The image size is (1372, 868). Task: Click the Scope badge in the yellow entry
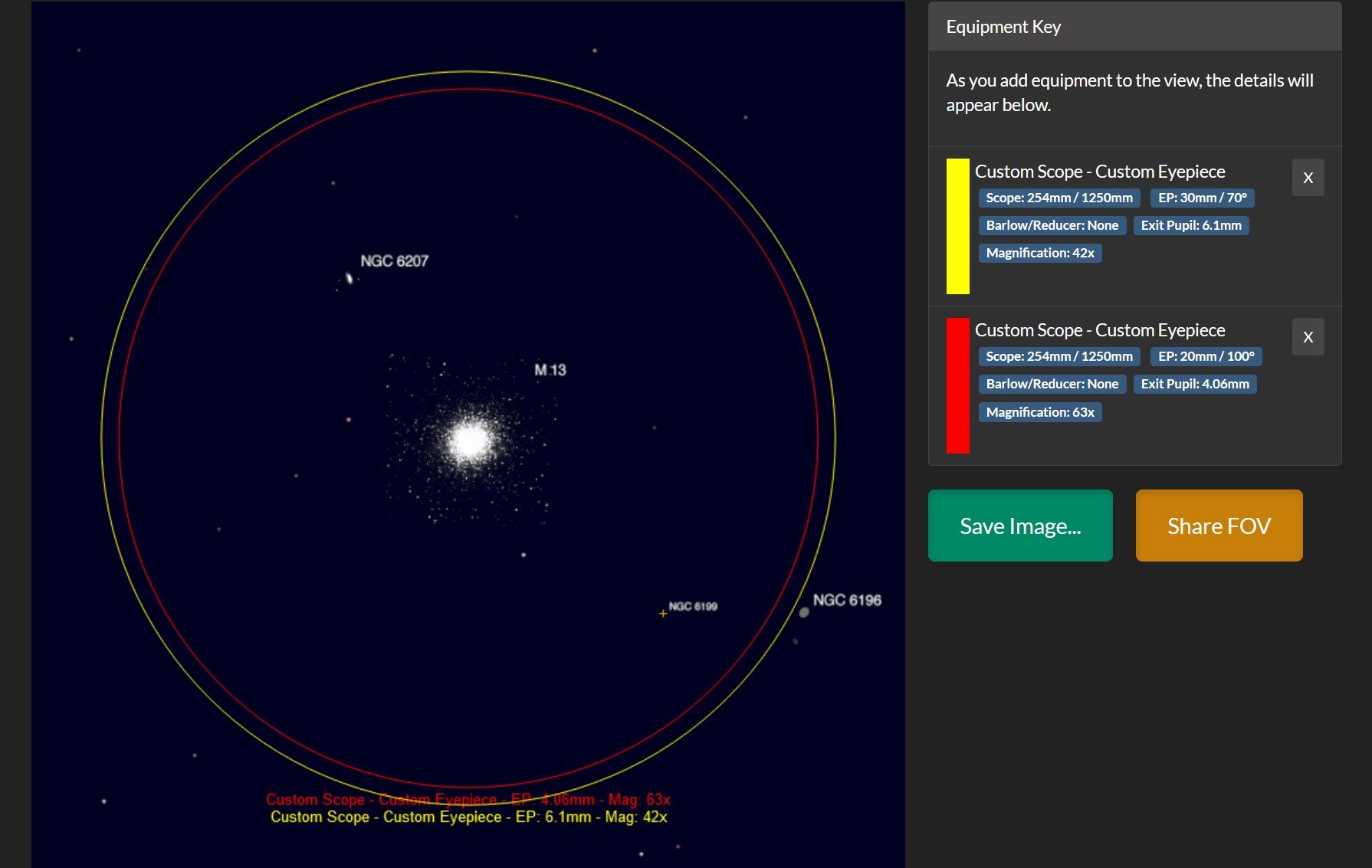pos(1059,198)
